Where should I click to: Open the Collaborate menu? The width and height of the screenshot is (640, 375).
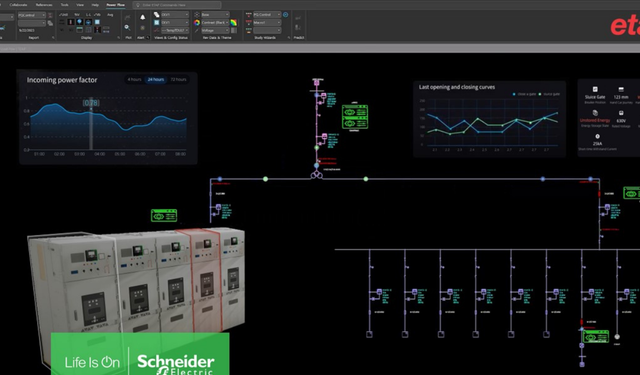click(x=18, y=5)
